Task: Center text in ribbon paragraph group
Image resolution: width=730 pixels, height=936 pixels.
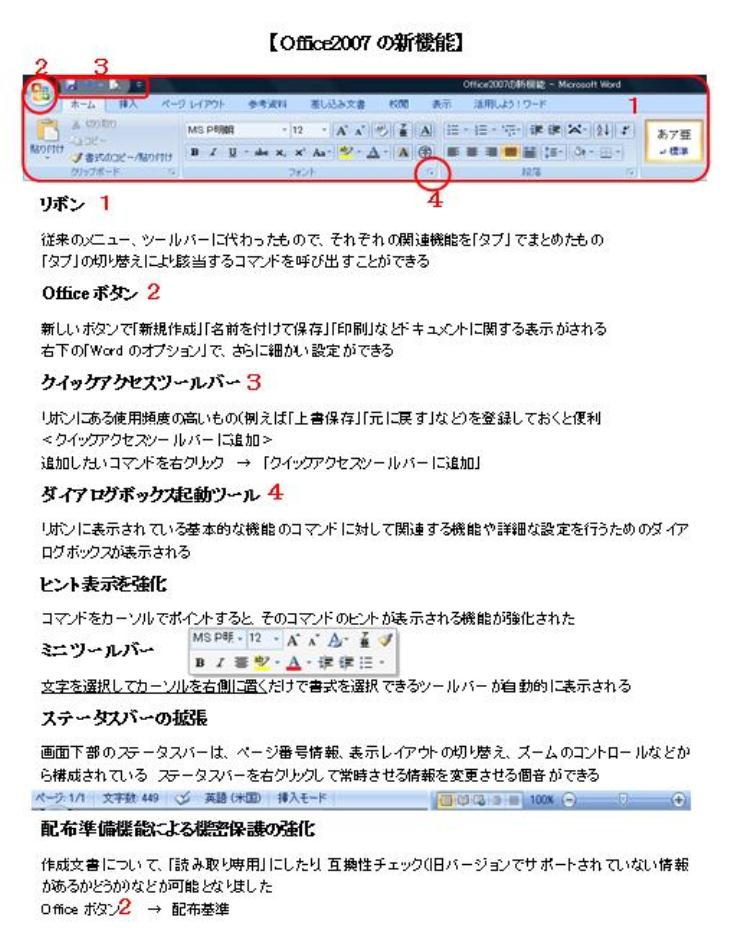Action: click(472, 152)
